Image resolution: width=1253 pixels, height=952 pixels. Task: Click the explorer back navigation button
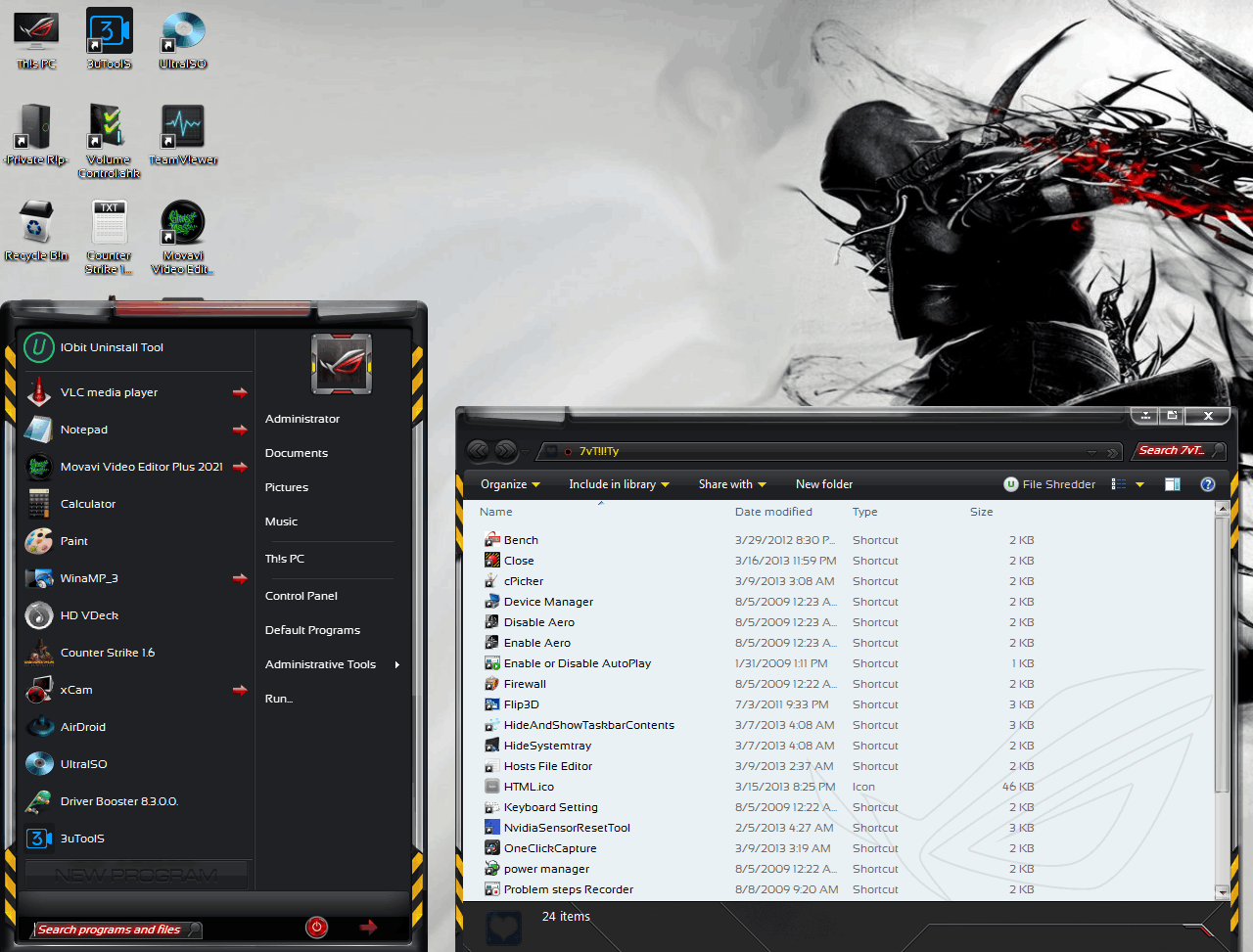click(478, 450)
